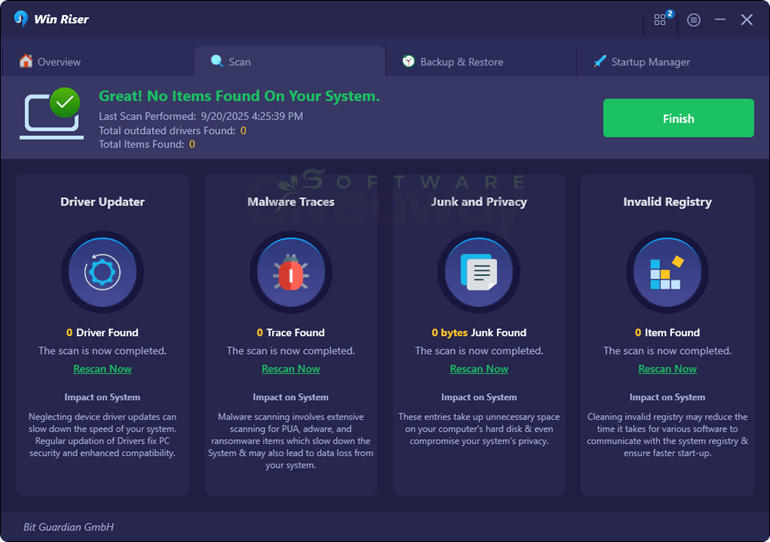The height and width of the screenshot is (542, 770).
Task: Click the Driver Updater card title
Action: click(102, 202)
